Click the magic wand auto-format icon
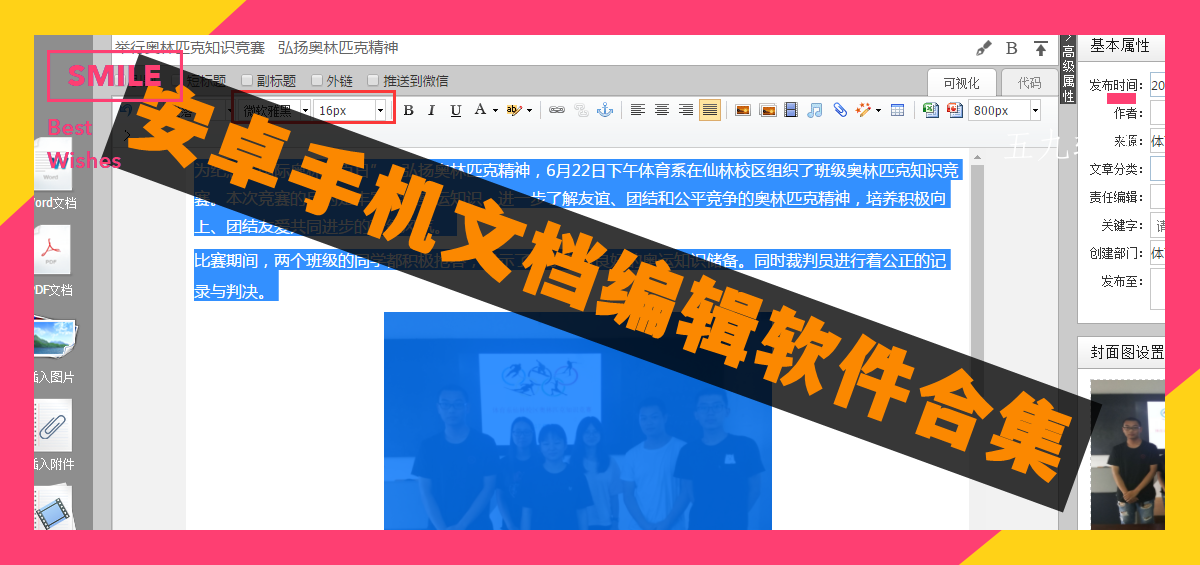Screen dimensions: 1200x565 pos(864,110)
